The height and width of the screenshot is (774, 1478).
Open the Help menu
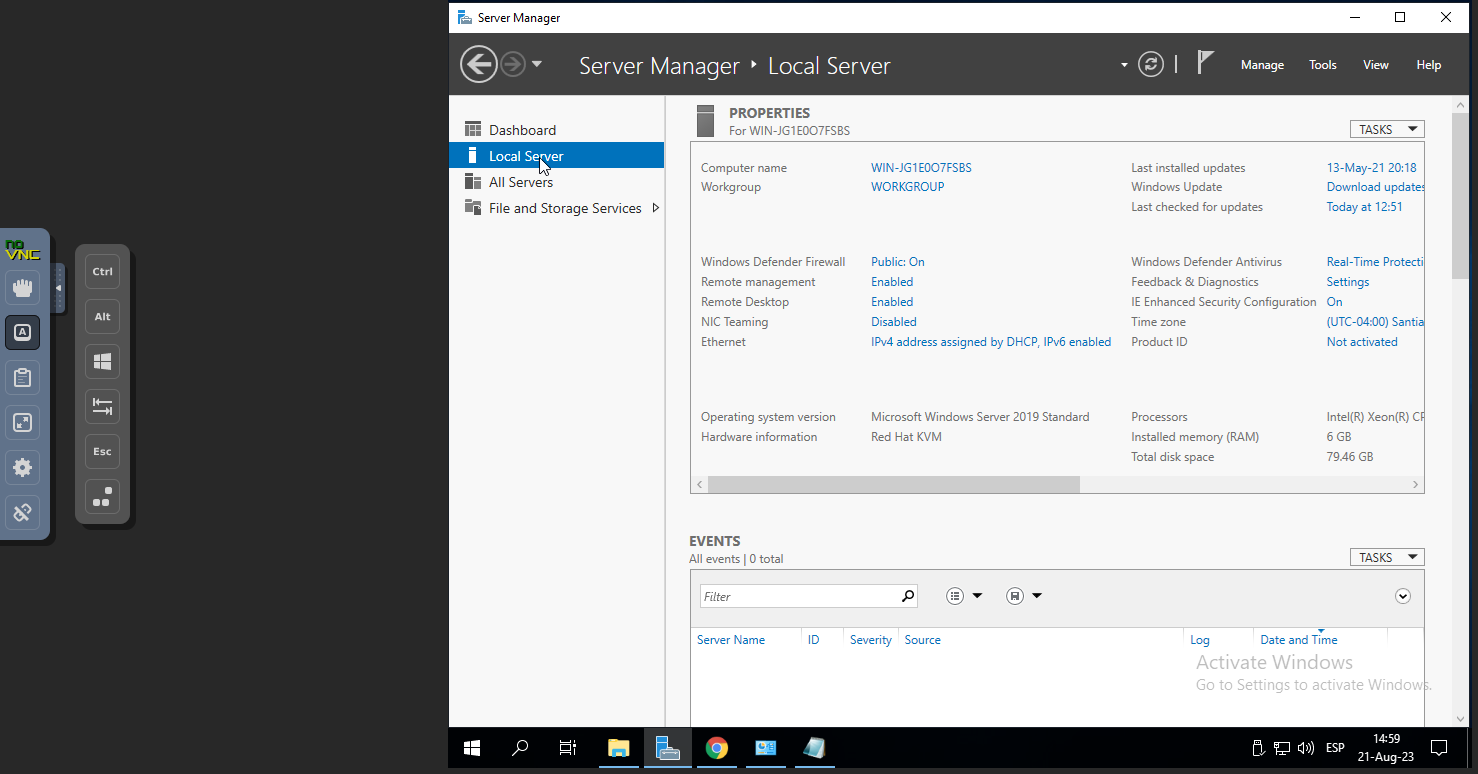click(1429, 65)
